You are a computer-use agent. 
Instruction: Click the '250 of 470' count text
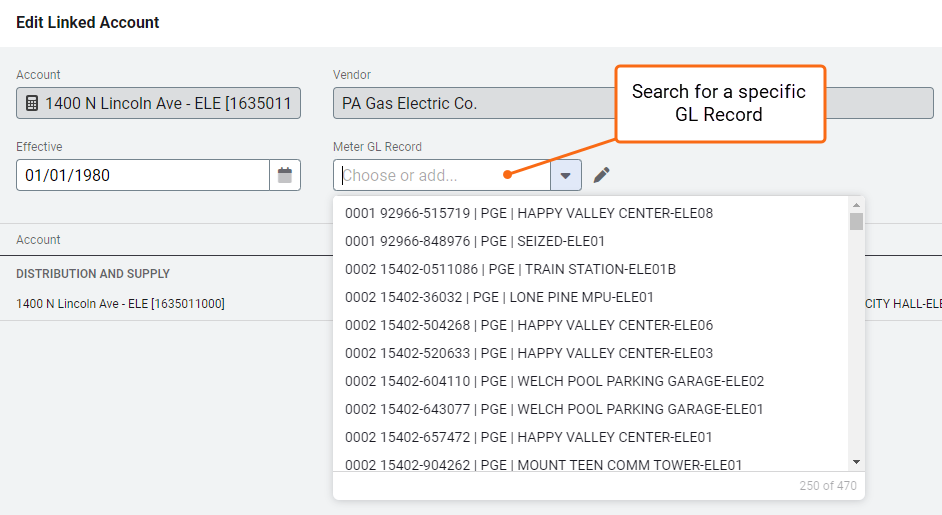[828, 486]
